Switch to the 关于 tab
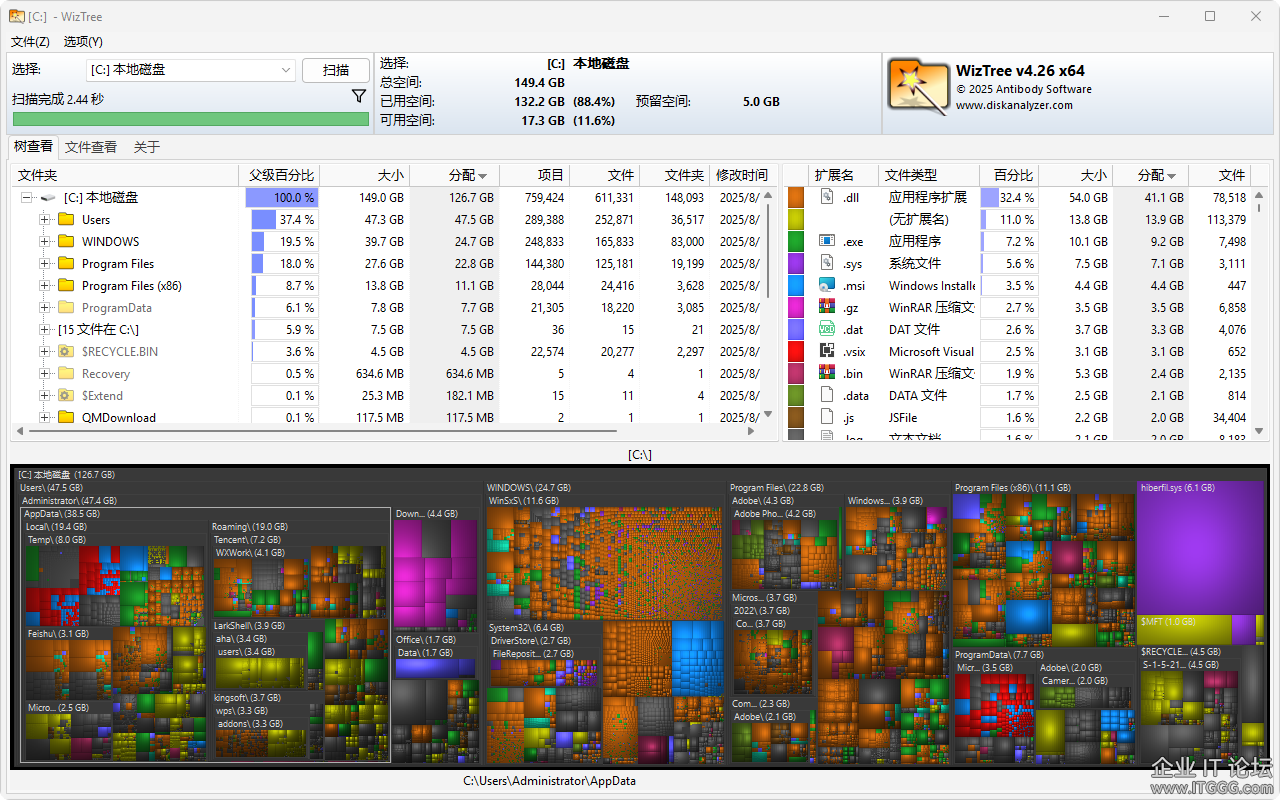Viewport: 1280px width, 800px height. [x=147, y=147]
